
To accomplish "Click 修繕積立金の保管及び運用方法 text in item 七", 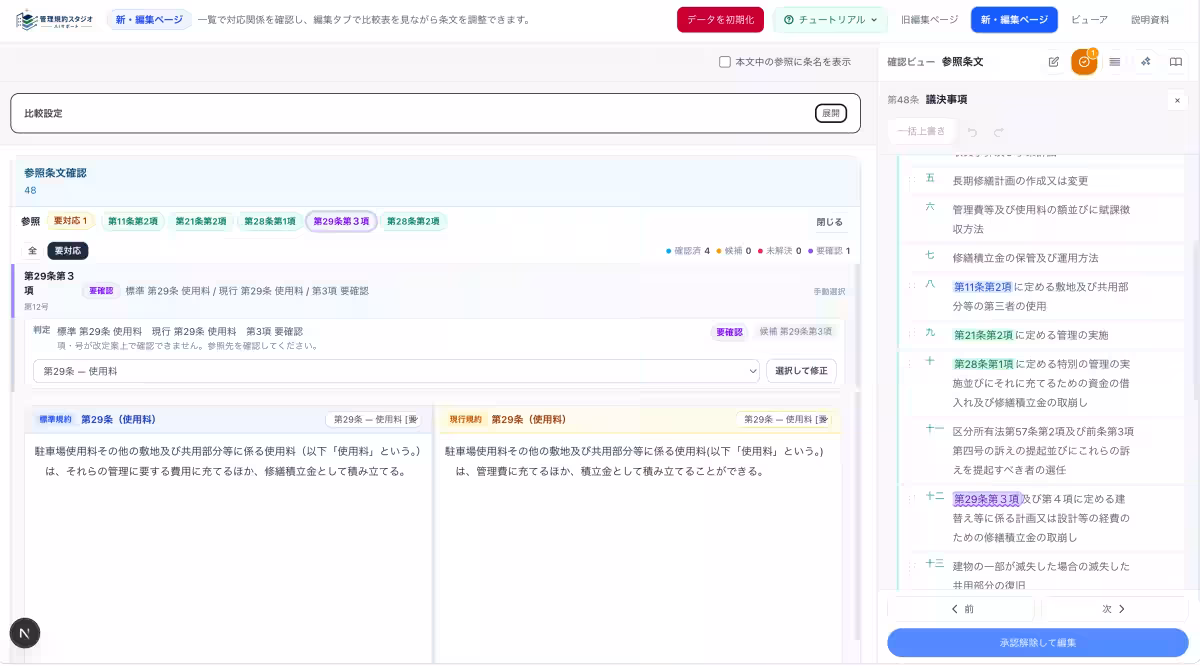I will pos(1025,258).
